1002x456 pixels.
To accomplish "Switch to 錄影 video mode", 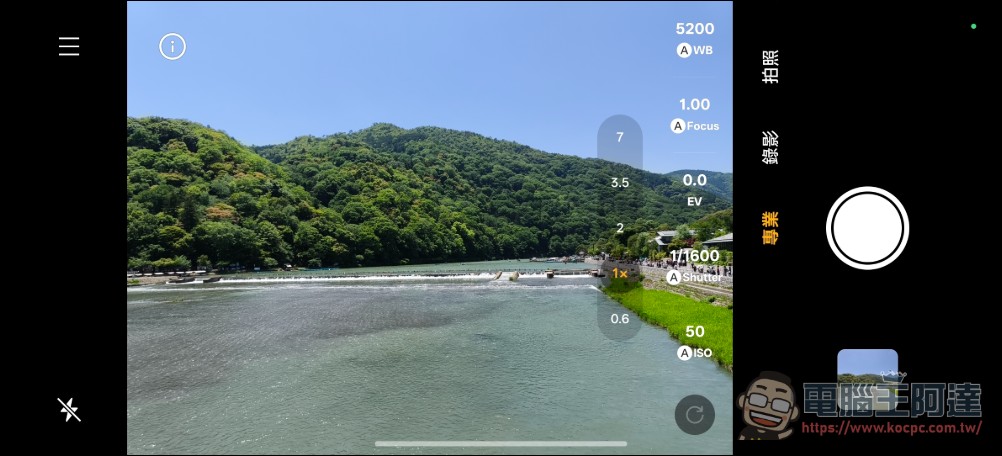I will pyautogui.click(x=770, y=148).
